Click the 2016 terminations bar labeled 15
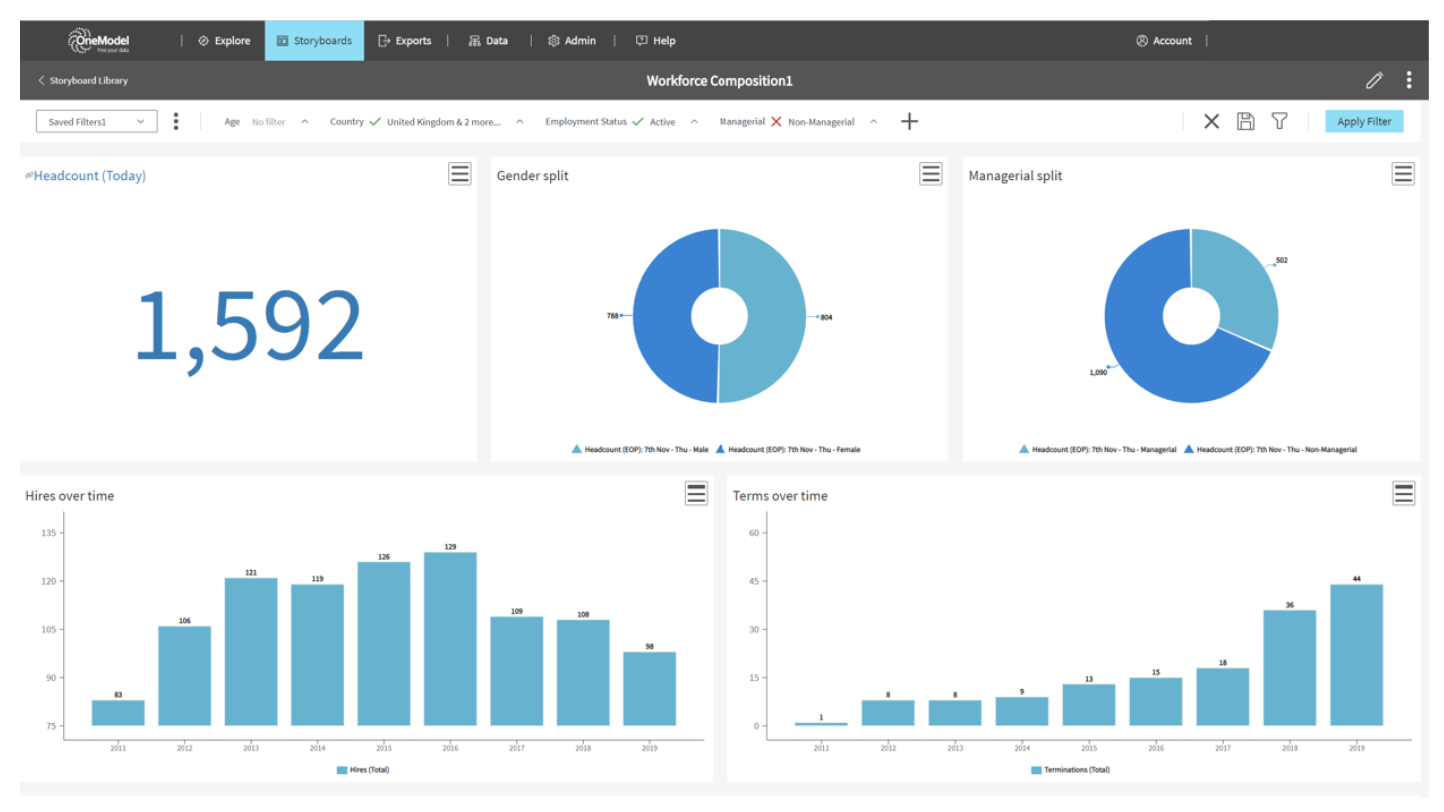This screenshot has height=812, width=1444. tap(1156, 702)
